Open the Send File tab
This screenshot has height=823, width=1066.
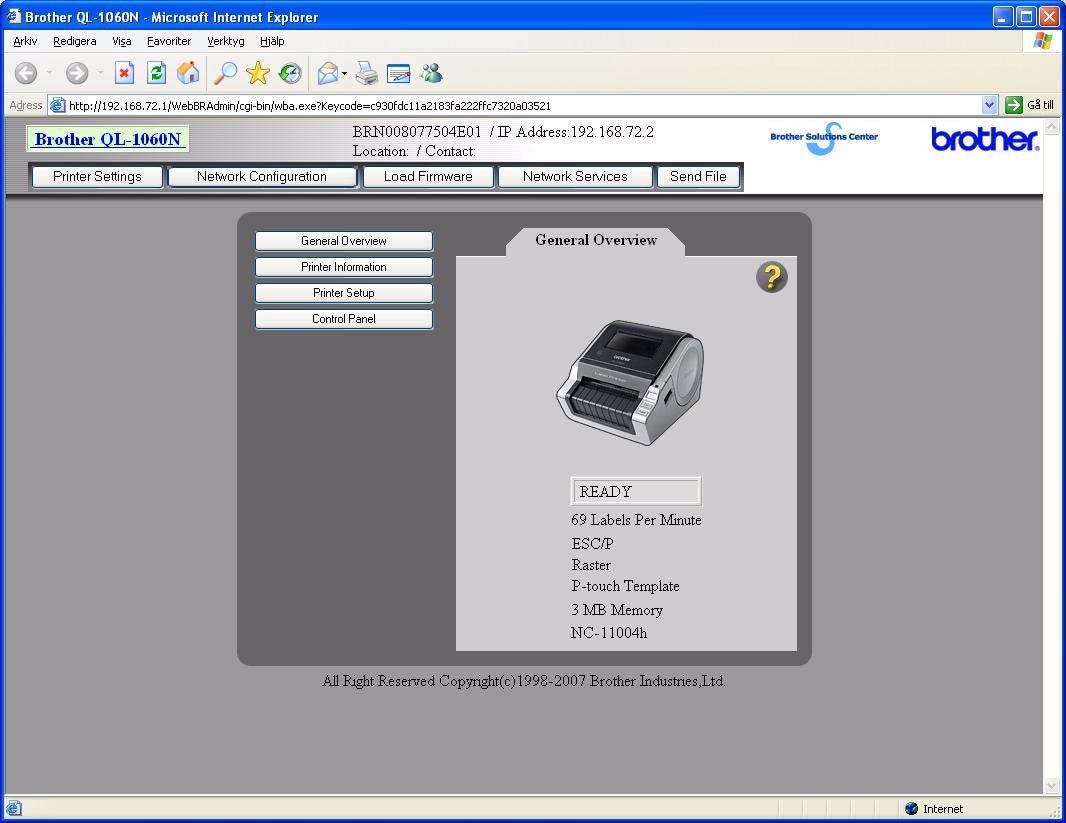click(x=698, y=177)
